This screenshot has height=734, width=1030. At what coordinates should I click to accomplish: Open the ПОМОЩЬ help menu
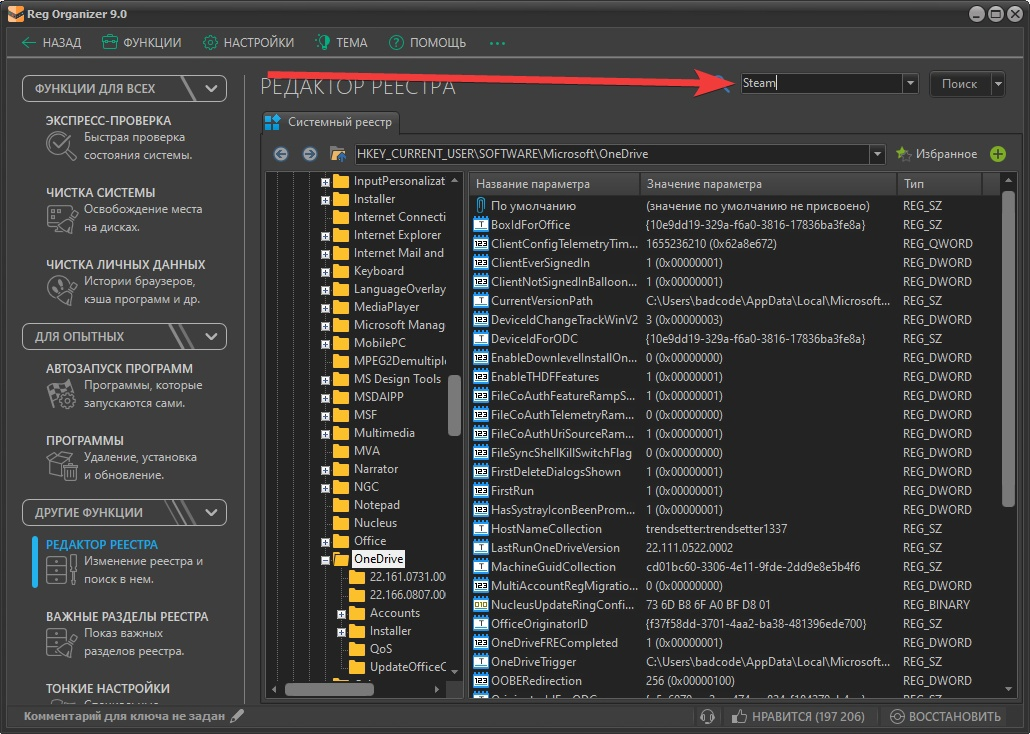coord(428,43)
